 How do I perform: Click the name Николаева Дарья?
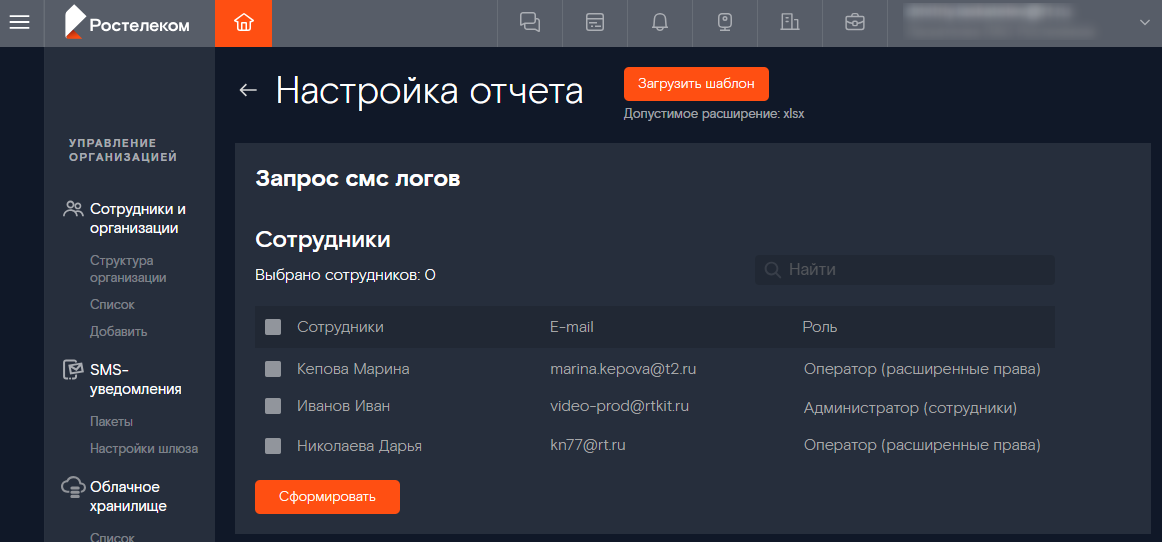click(359, 446)
